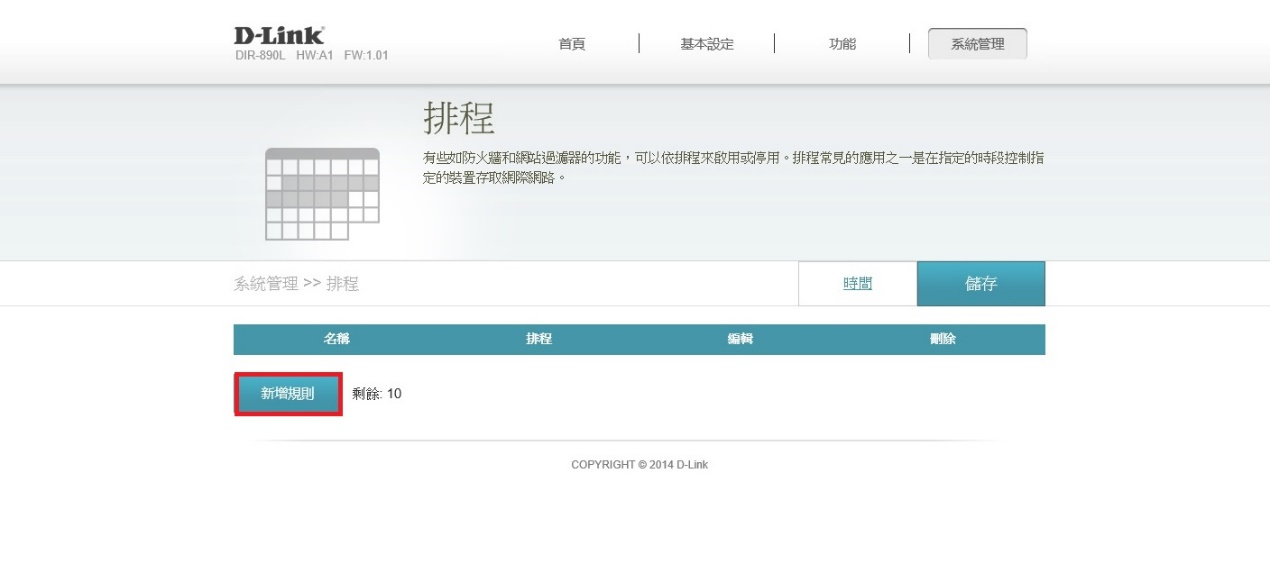1270x564 pixels.
Task: Click the 刪除 column header
Action: 942,339
